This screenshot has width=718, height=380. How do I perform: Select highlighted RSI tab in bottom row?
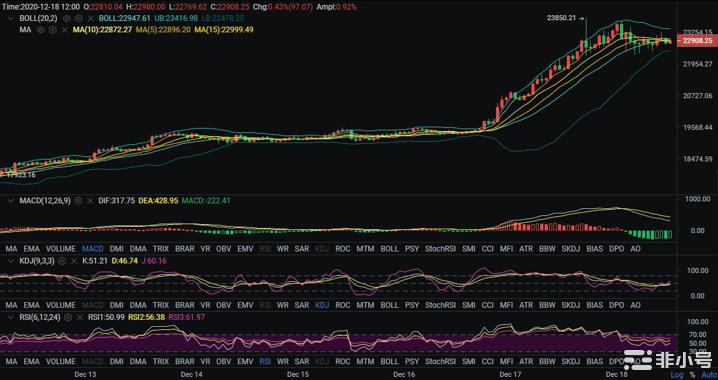265,362
